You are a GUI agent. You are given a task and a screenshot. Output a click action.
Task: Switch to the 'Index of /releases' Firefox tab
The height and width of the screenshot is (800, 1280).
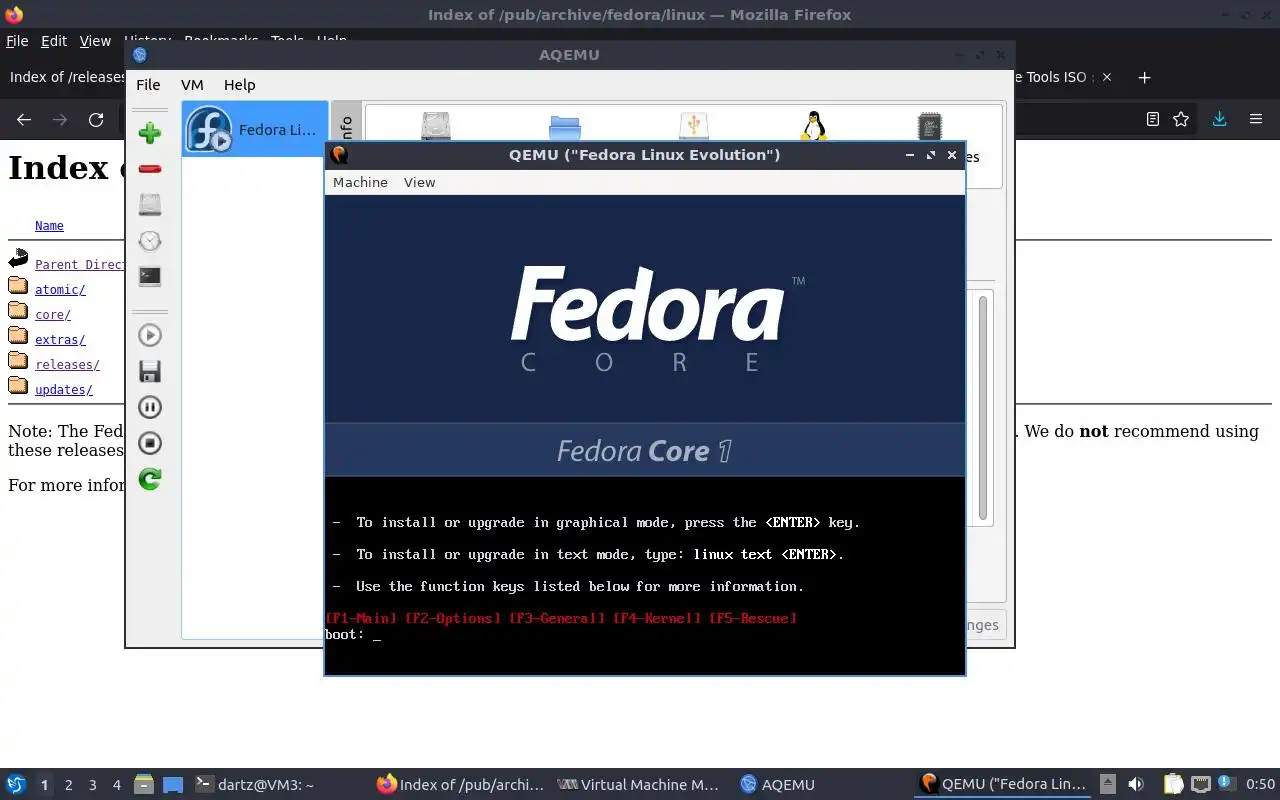click(65, 77)
